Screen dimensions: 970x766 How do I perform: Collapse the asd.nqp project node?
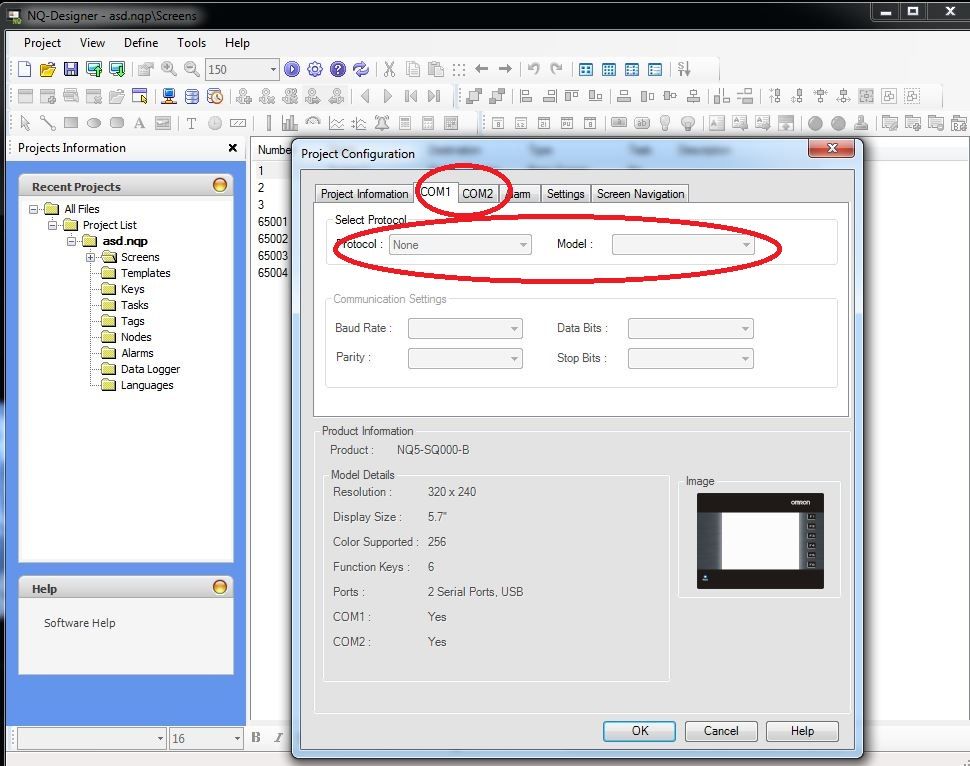point(72,241)
